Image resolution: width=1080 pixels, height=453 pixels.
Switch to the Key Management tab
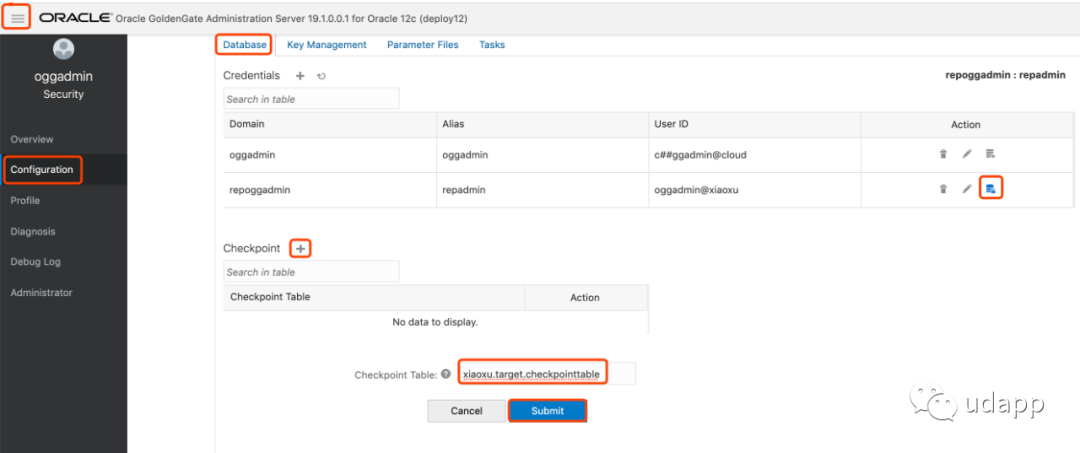pyautogui.click(x=326, y=45)
